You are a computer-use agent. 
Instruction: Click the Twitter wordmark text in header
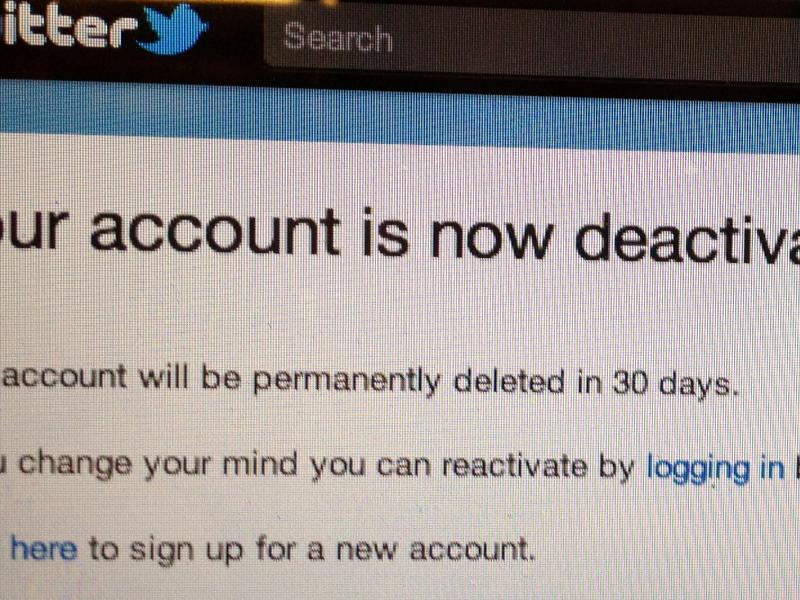point(69,29)
